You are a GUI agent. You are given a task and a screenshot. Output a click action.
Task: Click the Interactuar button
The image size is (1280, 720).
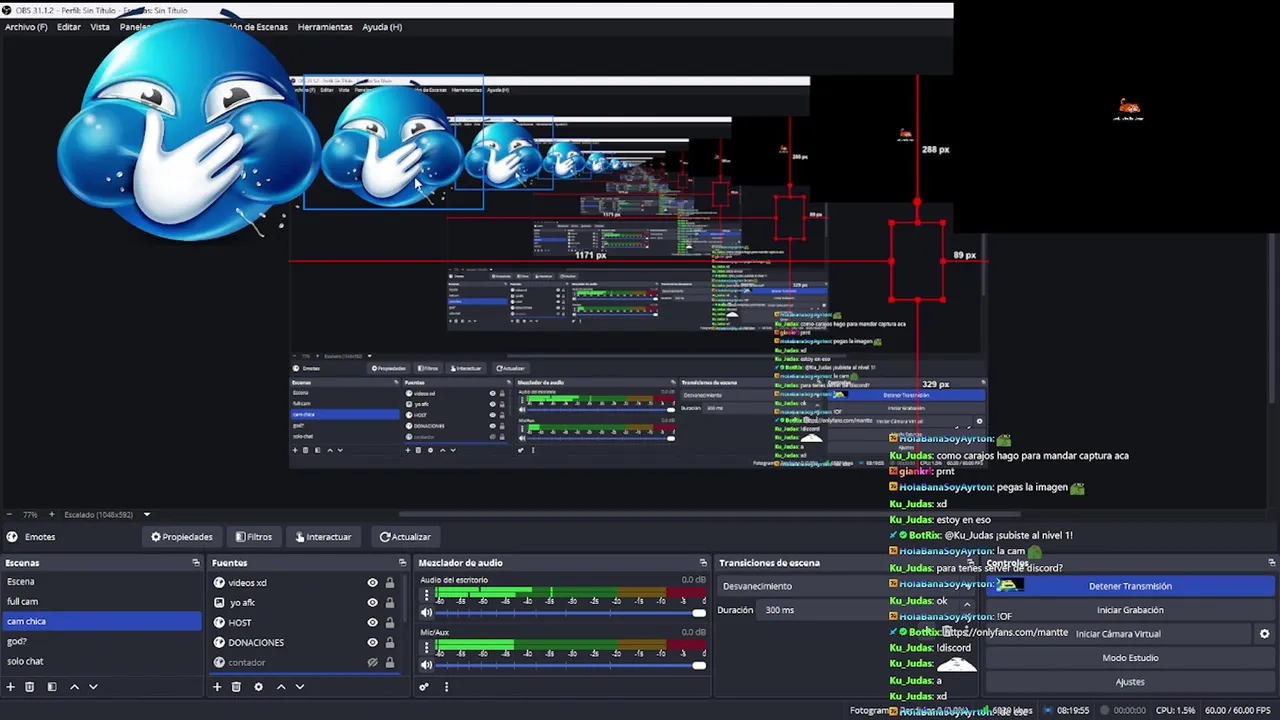(323, 537)
